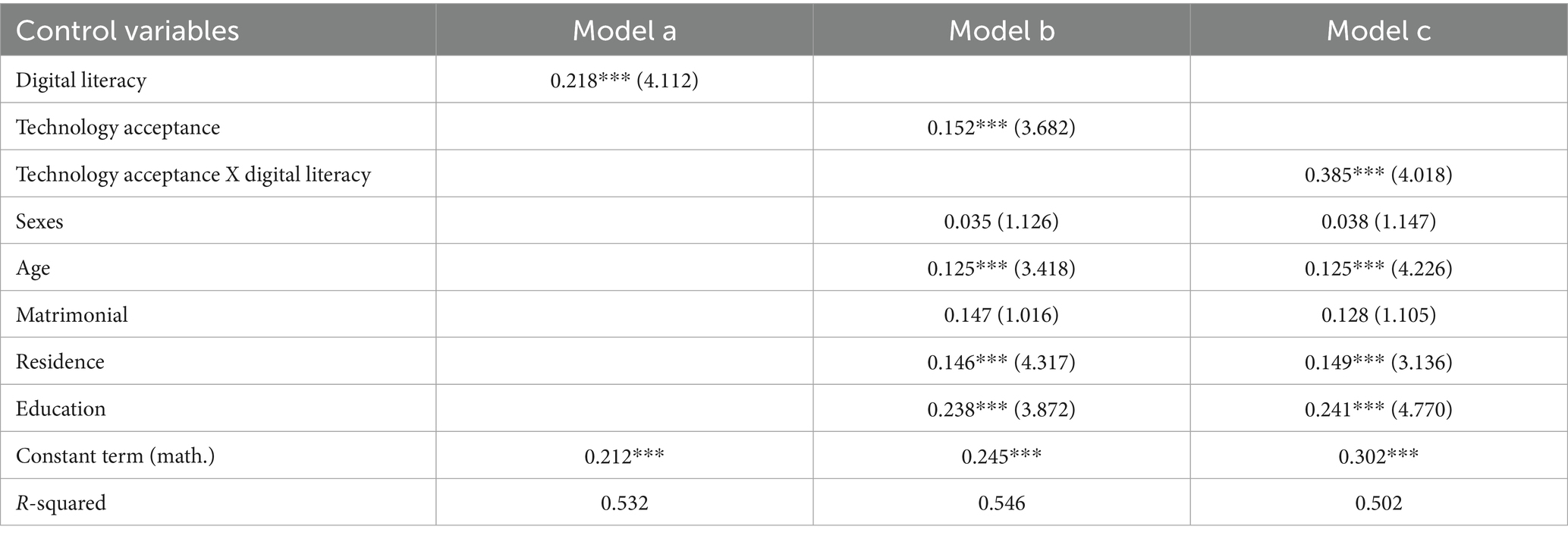Click the Control variables column header
The height and width of the screenshot is (539, 1568).
127,31
